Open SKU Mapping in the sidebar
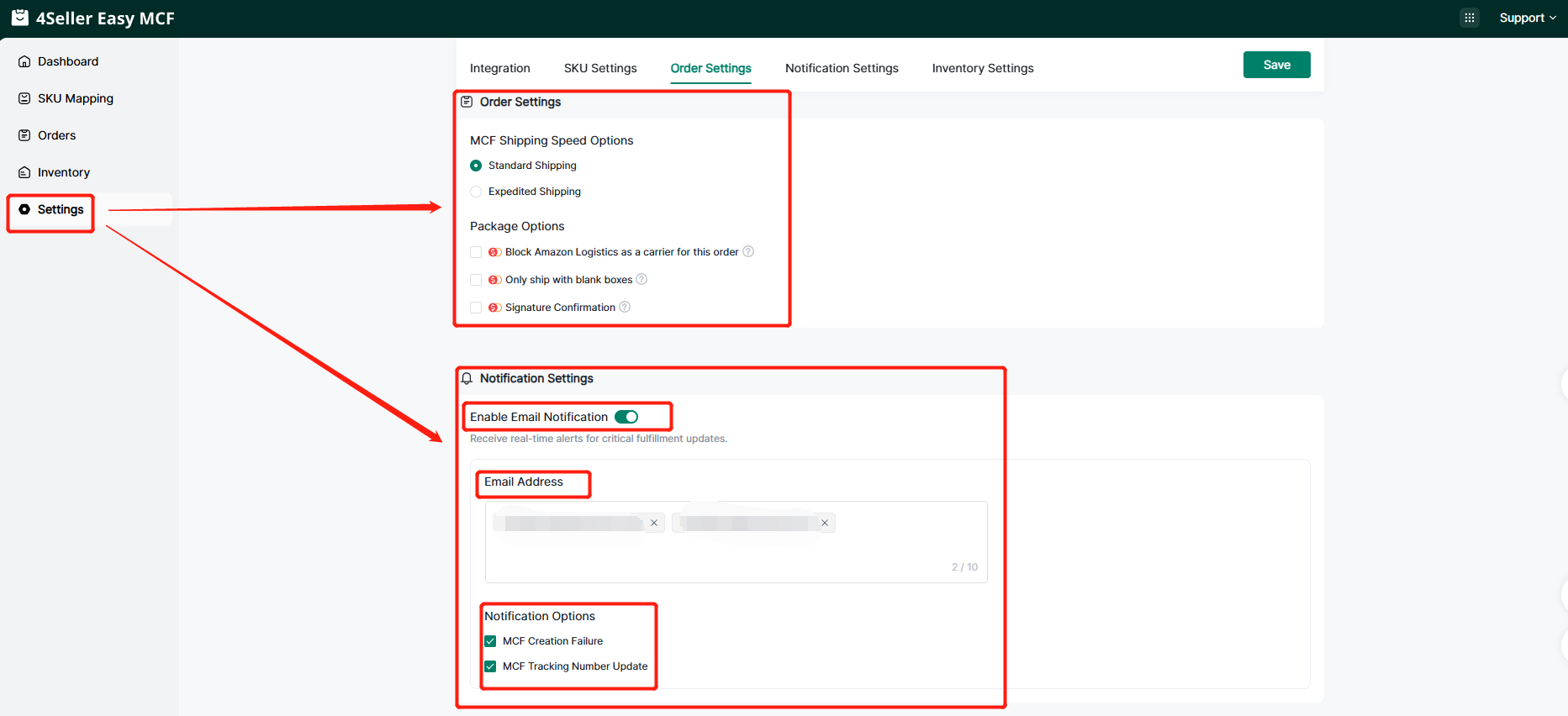This screenshot has width=1568, height=716. tap(75, 98)
